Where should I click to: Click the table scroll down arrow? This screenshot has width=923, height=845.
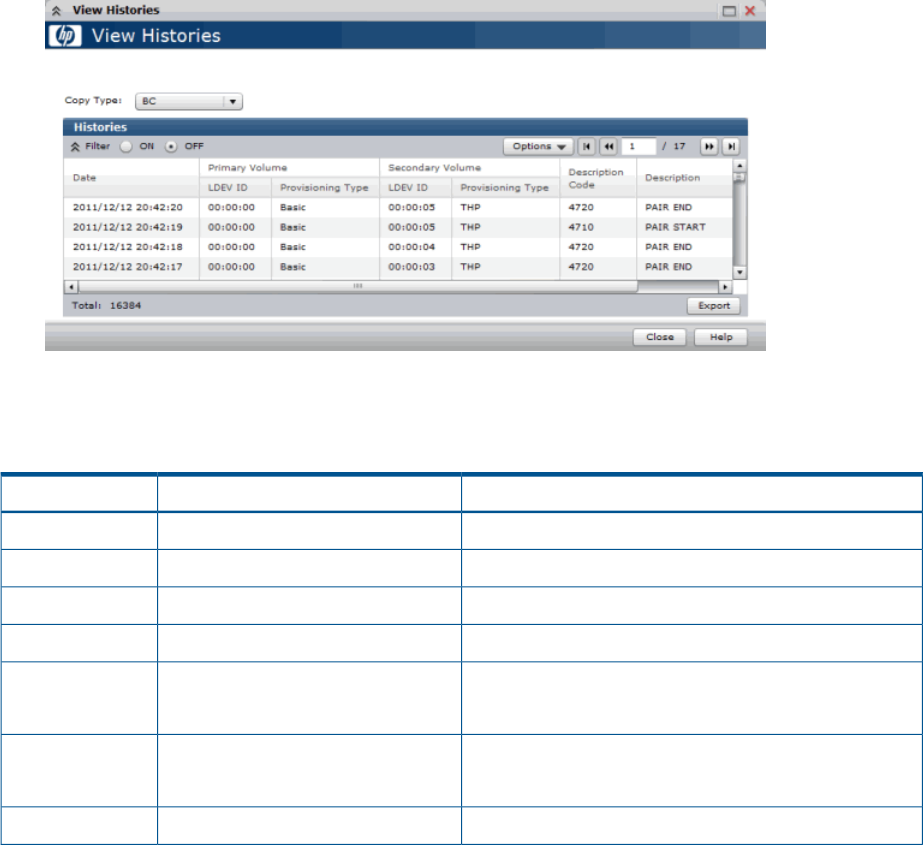[x=740, y=273]
